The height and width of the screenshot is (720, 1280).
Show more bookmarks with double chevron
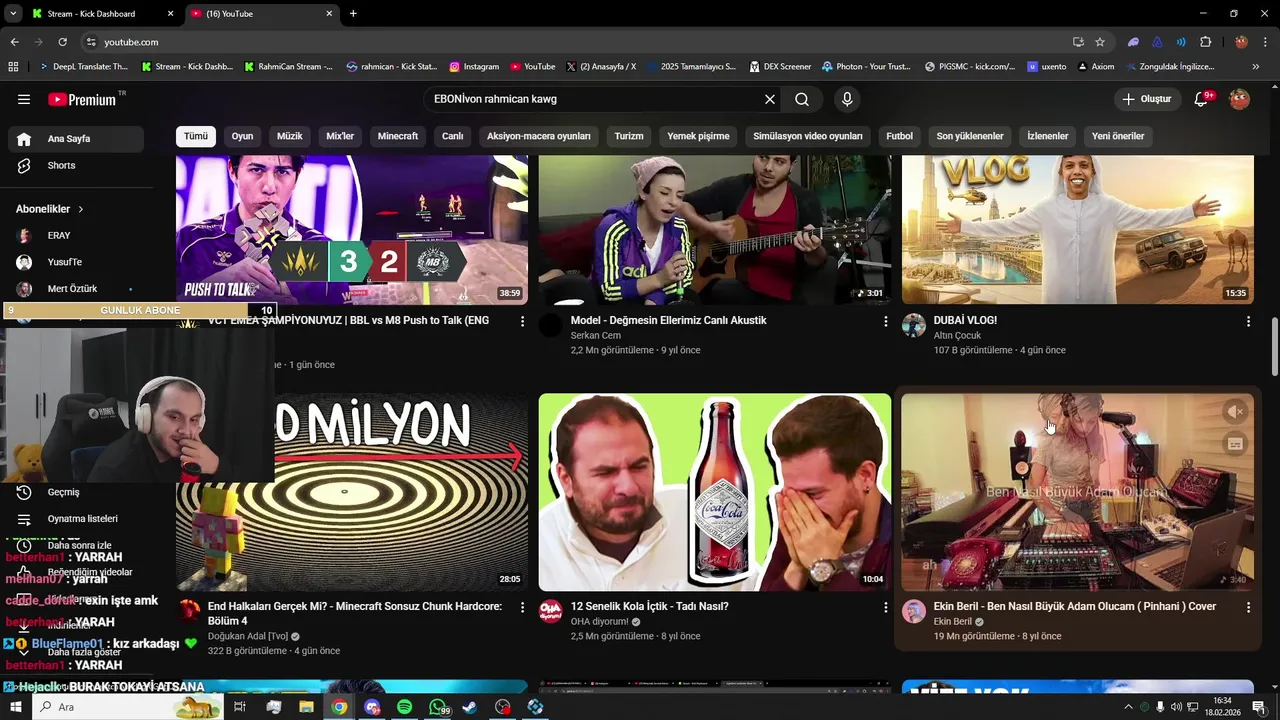coord(1256,67)
